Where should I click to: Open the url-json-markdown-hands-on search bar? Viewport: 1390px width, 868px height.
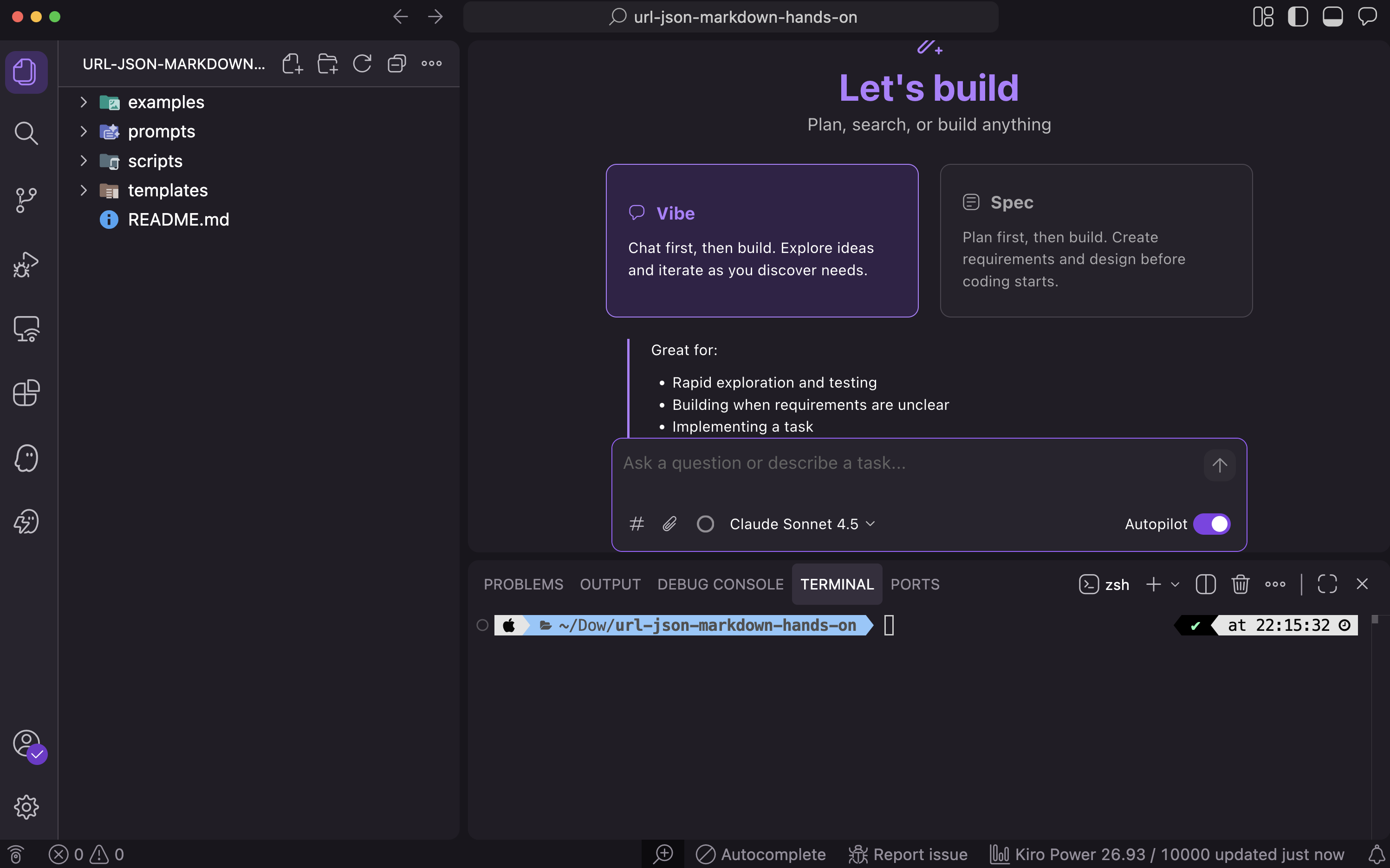[x=730, y=17]
